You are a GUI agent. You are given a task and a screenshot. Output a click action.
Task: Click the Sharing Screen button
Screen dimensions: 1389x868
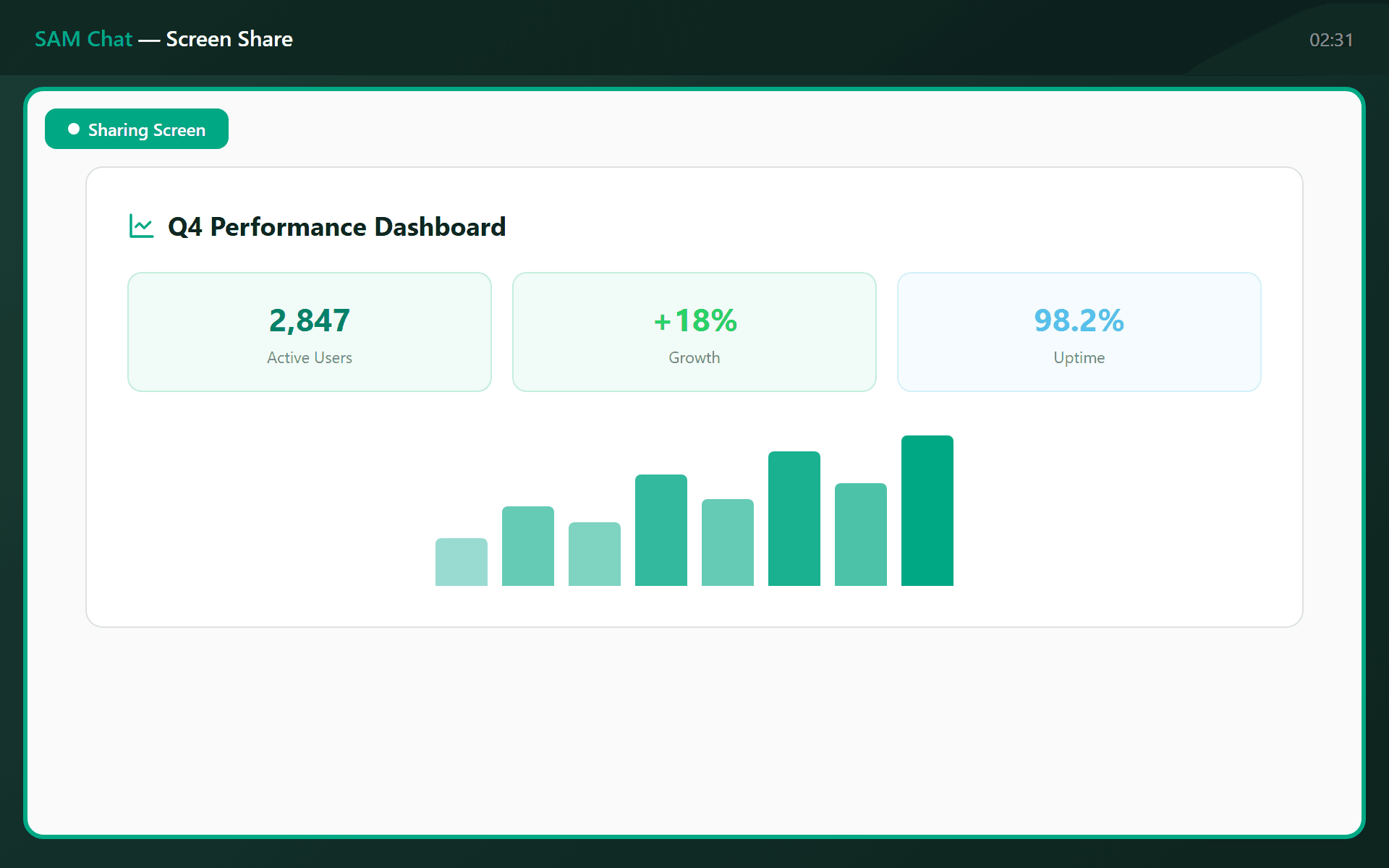137,129
